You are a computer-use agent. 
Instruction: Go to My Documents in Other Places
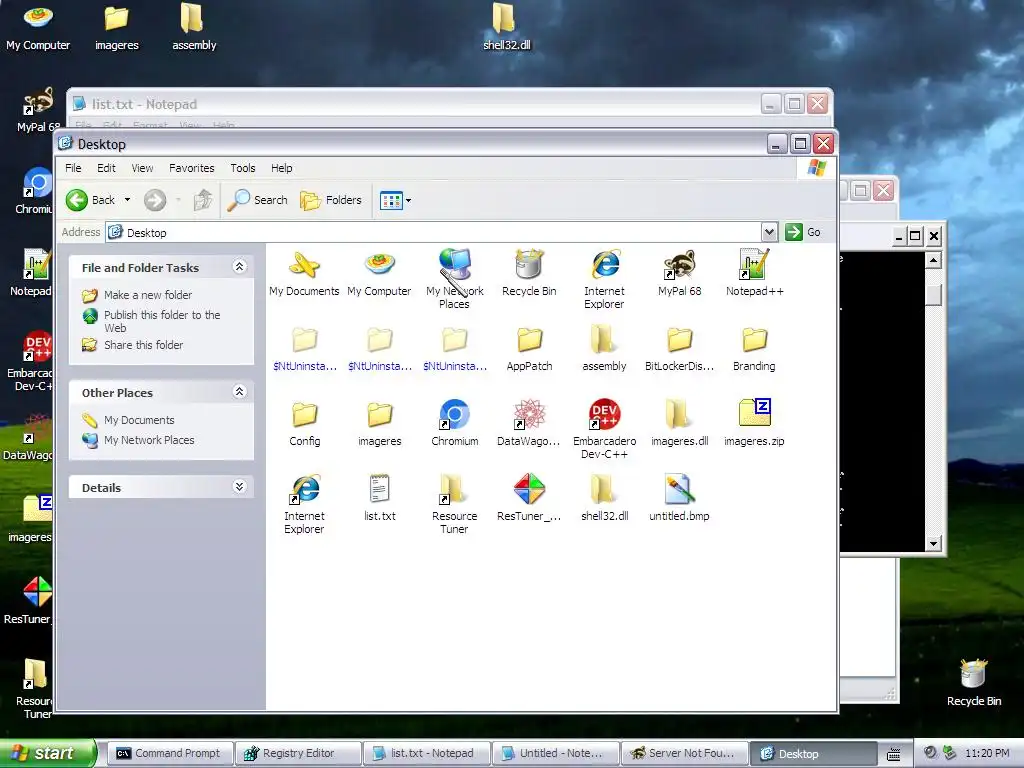pyautogui.click(x=139, y=420)
